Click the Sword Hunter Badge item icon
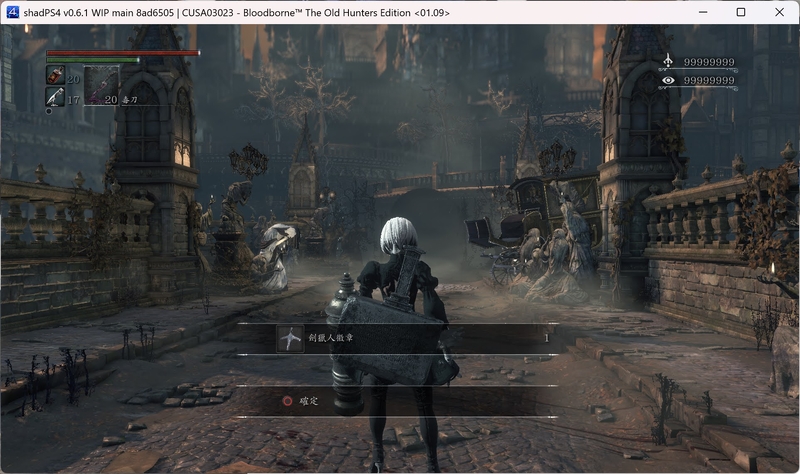 (290, 339)
